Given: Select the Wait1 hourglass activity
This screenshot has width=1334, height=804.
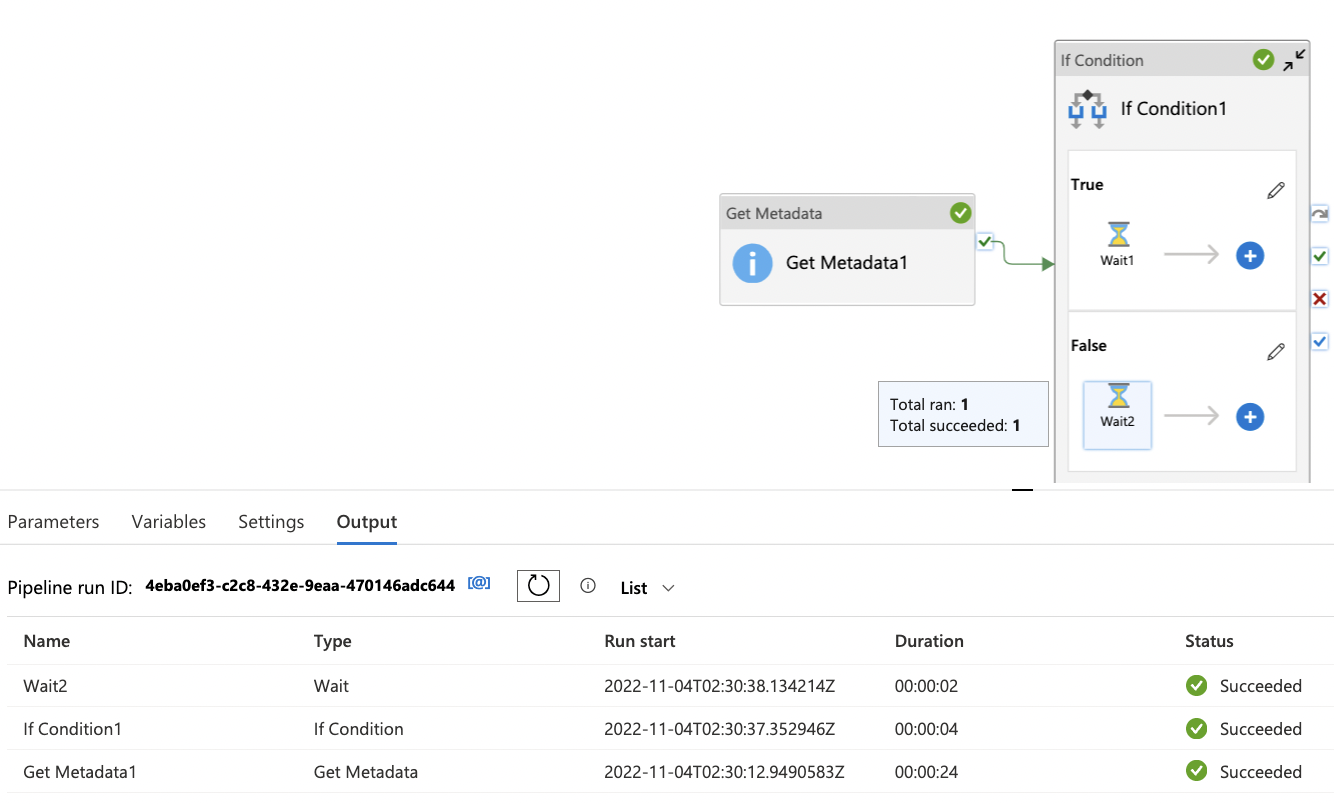Looking at the screenshot, I should pos(1118,235).
